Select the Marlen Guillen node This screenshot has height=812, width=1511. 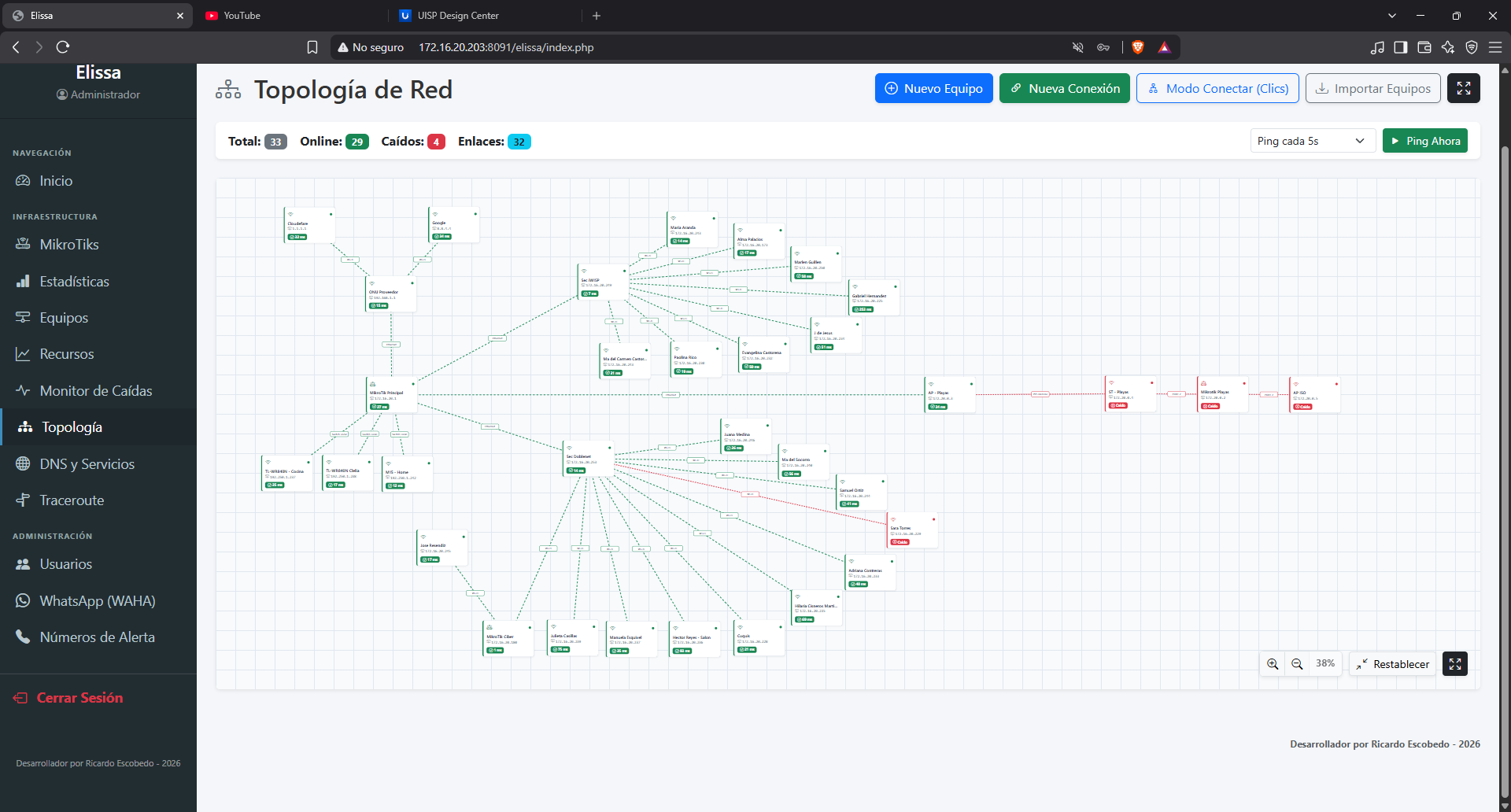[816, 265]
